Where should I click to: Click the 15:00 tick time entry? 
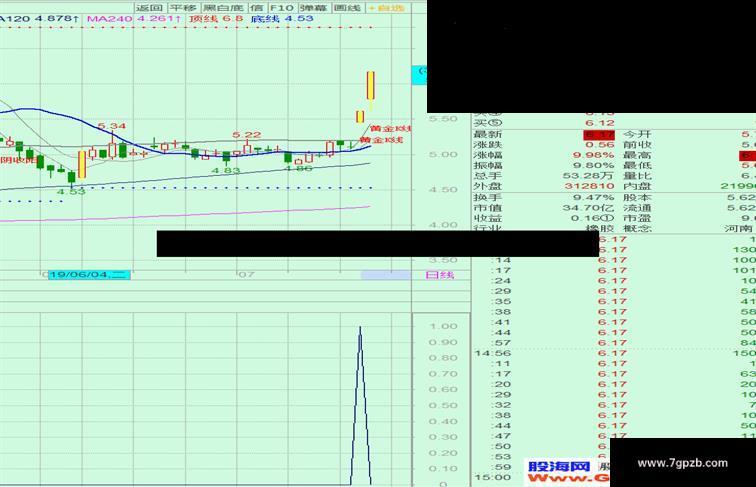[492, 477]
